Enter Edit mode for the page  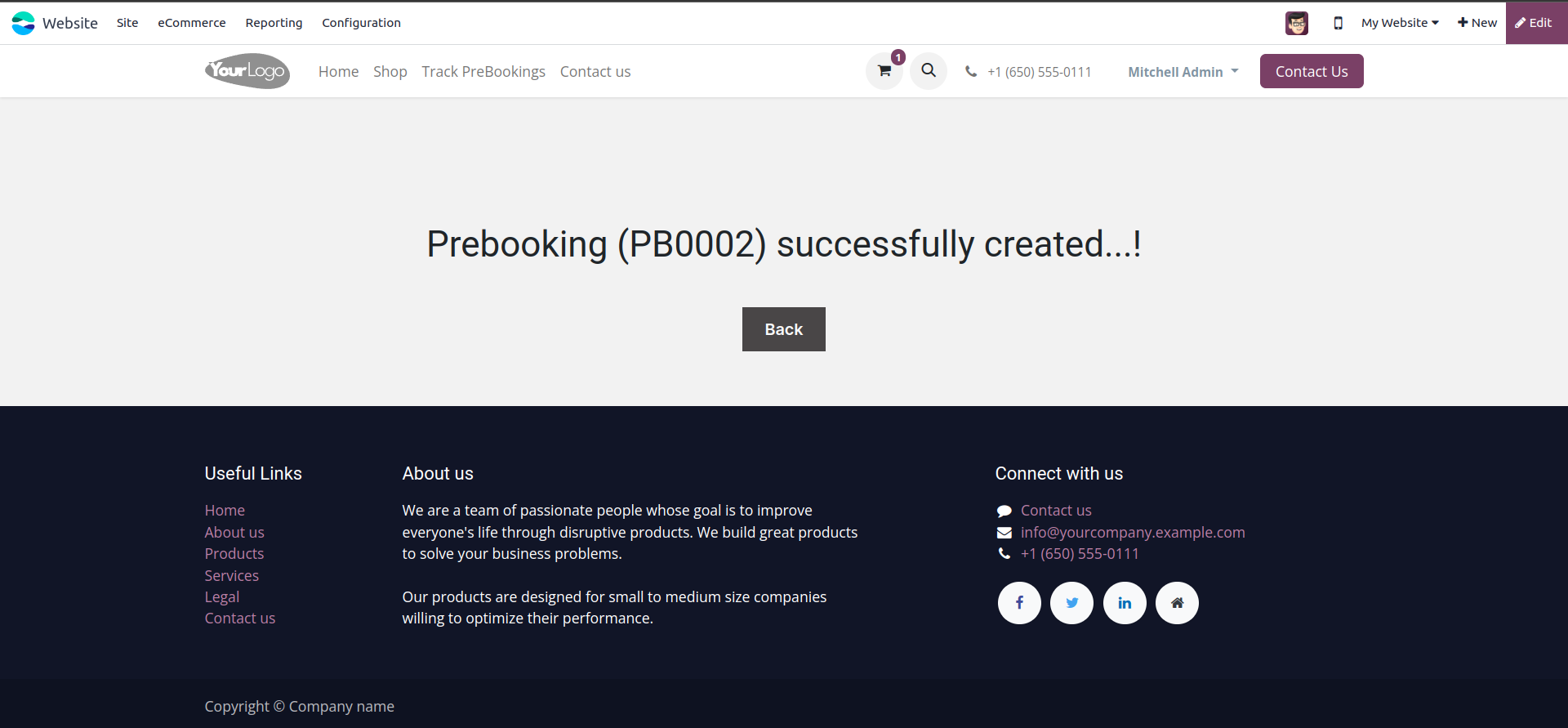coord(1535,23)
